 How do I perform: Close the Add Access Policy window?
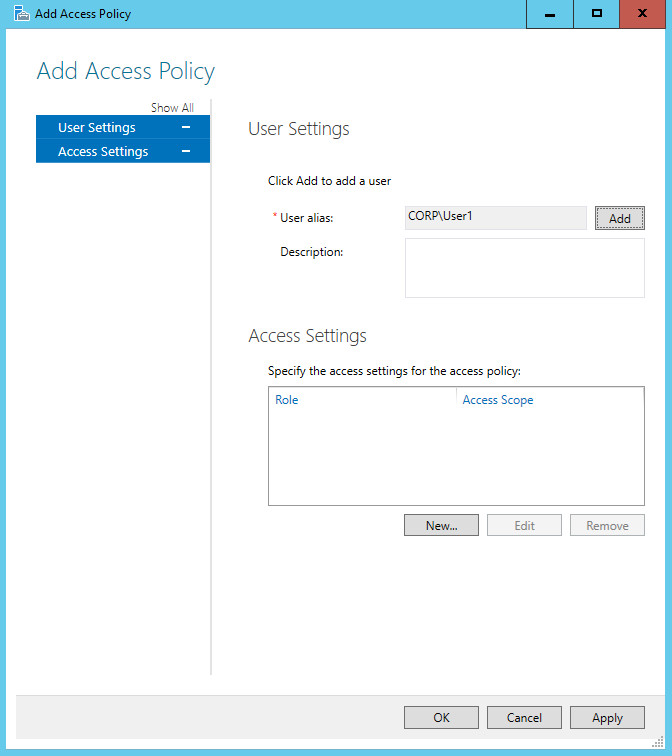click(642, 14)
